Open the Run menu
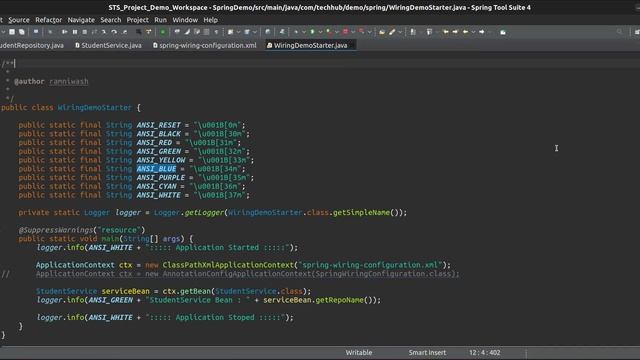This screenshot has height=360, width=640. (x=160, y=20)
